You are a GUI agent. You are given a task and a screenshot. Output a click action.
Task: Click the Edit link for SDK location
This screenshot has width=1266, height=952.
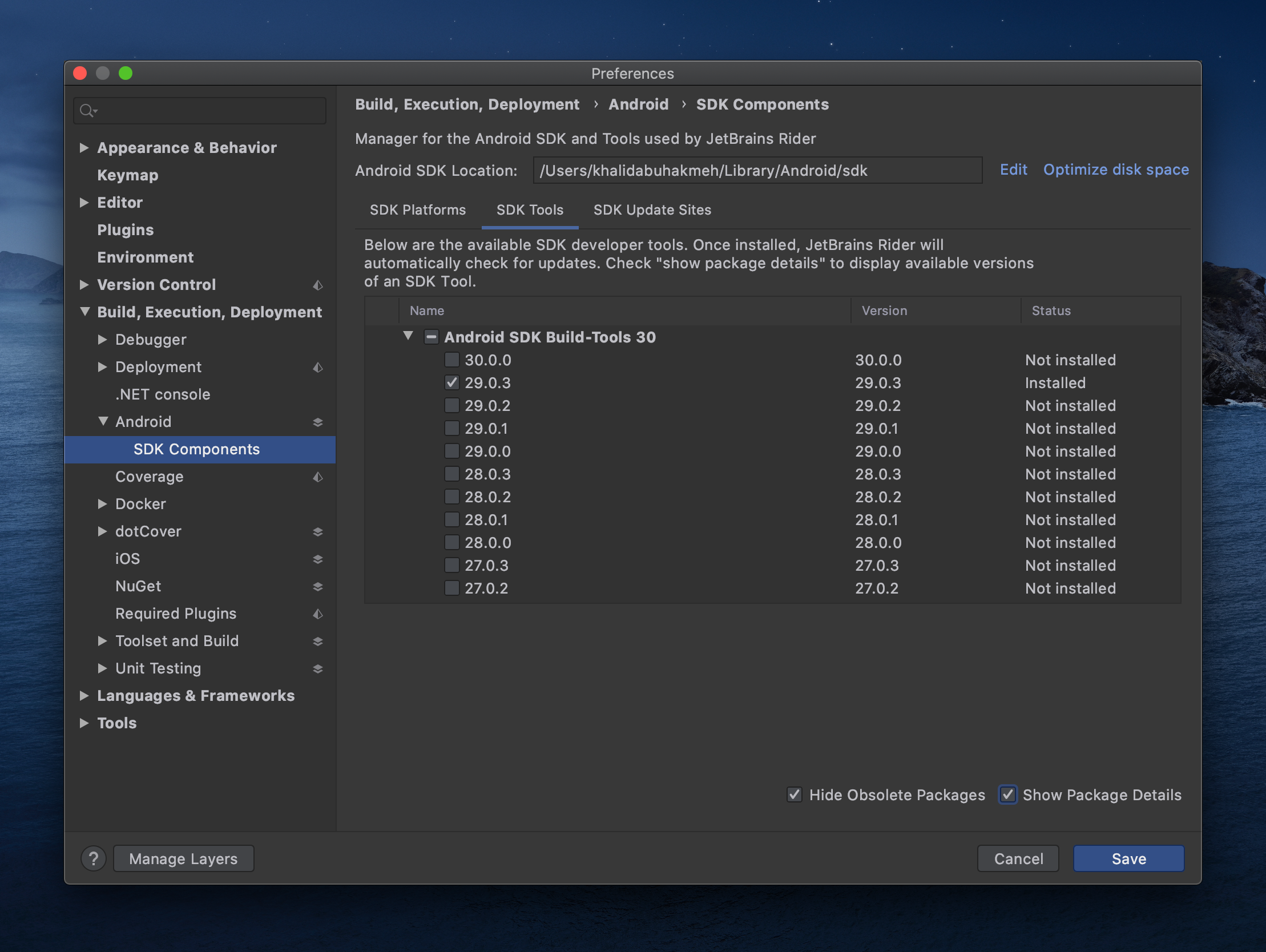pyautogui.click(x=1013, y=170)
